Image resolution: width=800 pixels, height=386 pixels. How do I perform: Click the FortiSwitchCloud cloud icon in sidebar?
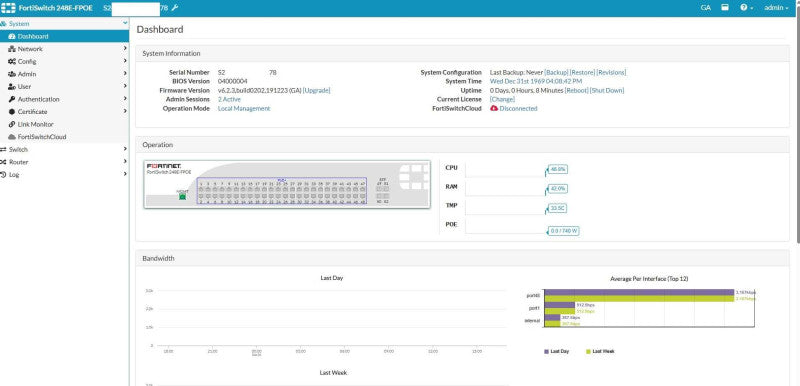click(12, 137)
